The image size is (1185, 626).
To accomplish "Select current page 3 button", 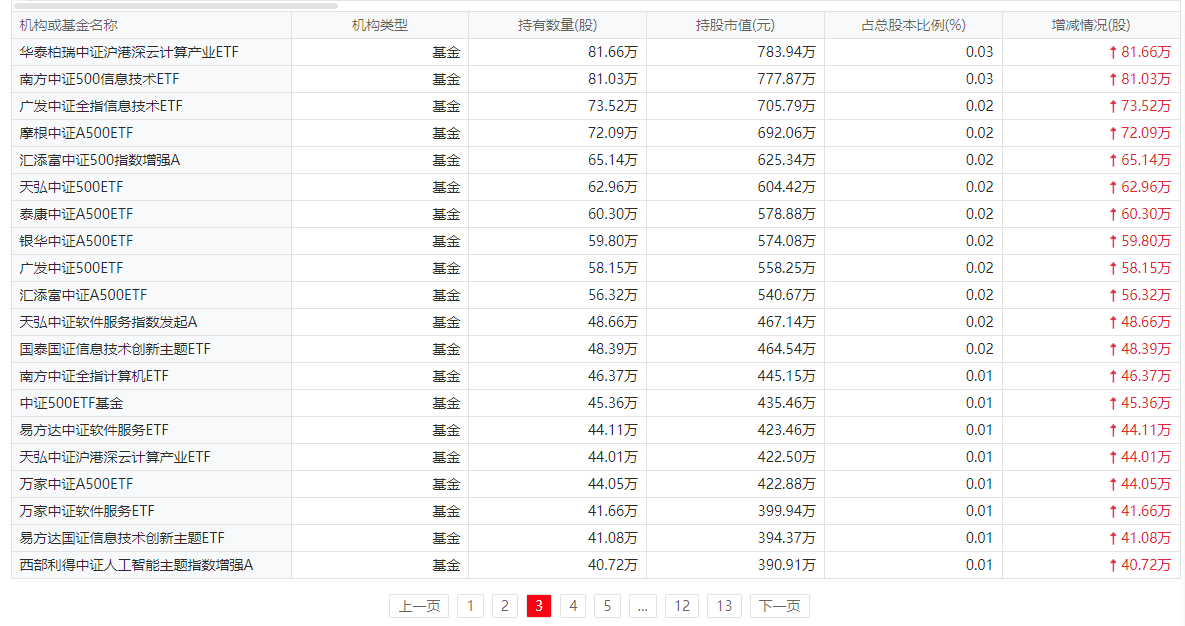I will click(539, 606).
